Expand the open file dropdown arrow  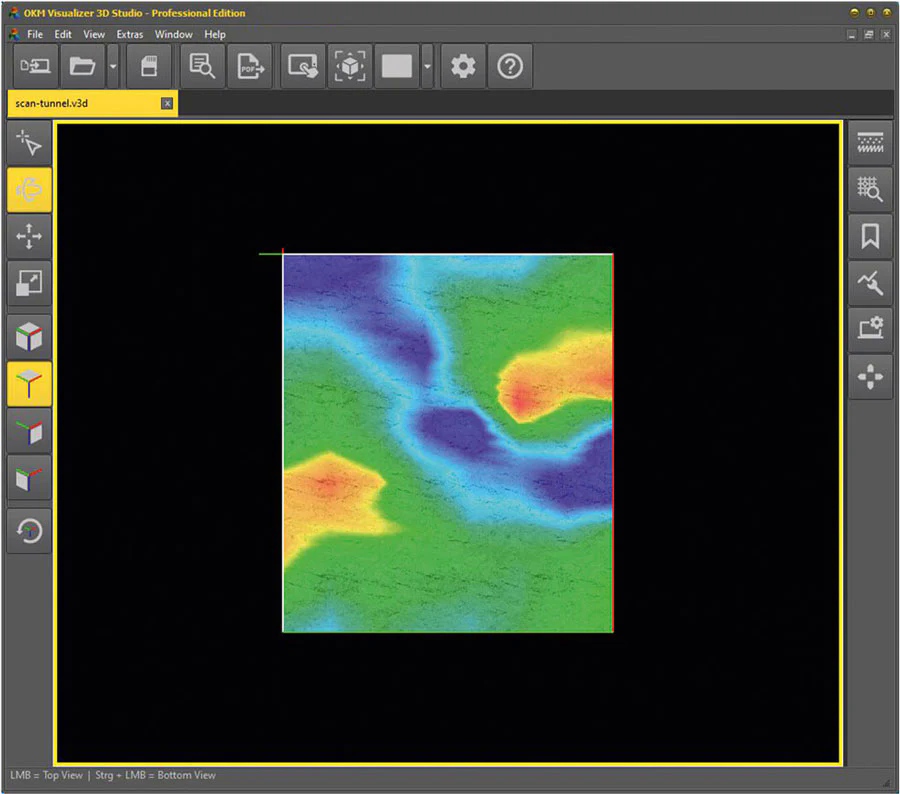click(113, 66)
